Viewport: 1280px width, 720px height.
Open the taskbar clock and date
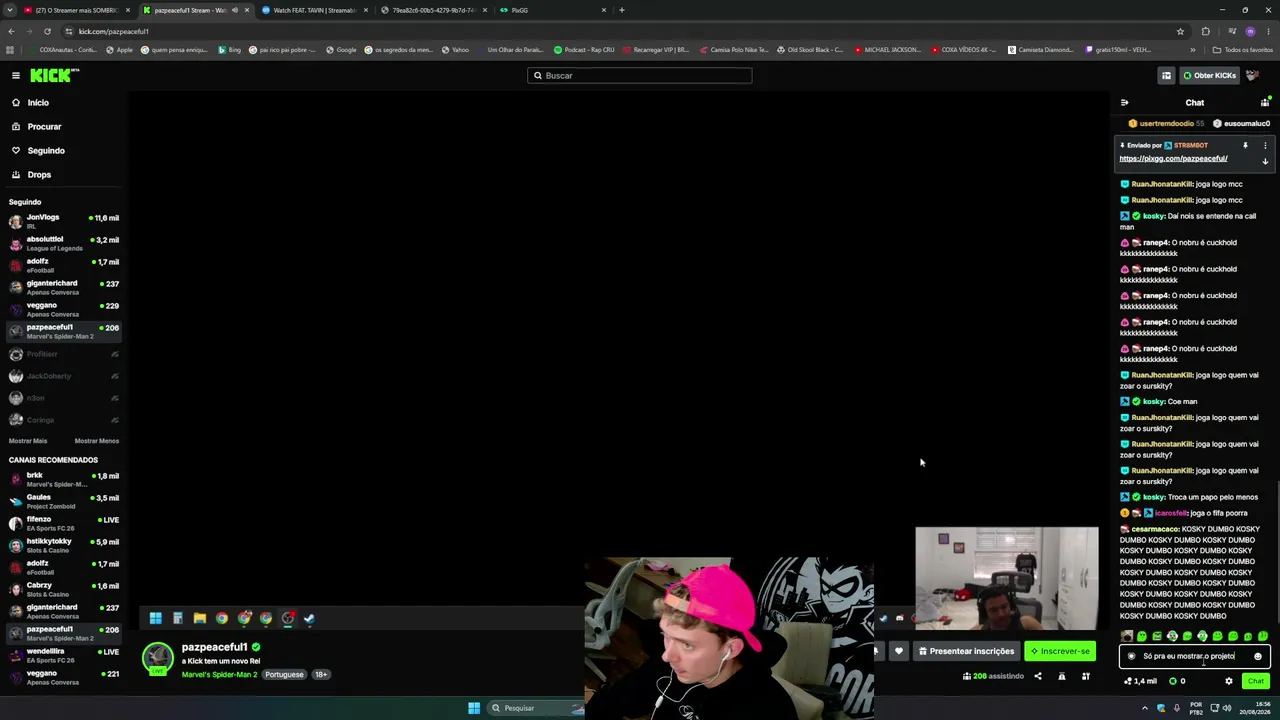pyautogui.click(x=1256, y=708)
